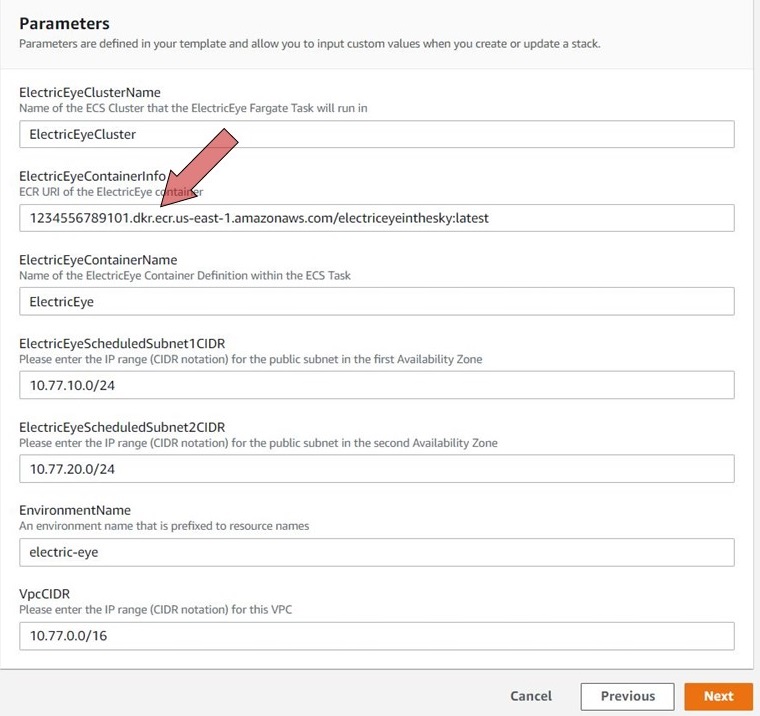Cancel the stack creation
This screenshot has width=760, height=716.
tap(531, 696)
